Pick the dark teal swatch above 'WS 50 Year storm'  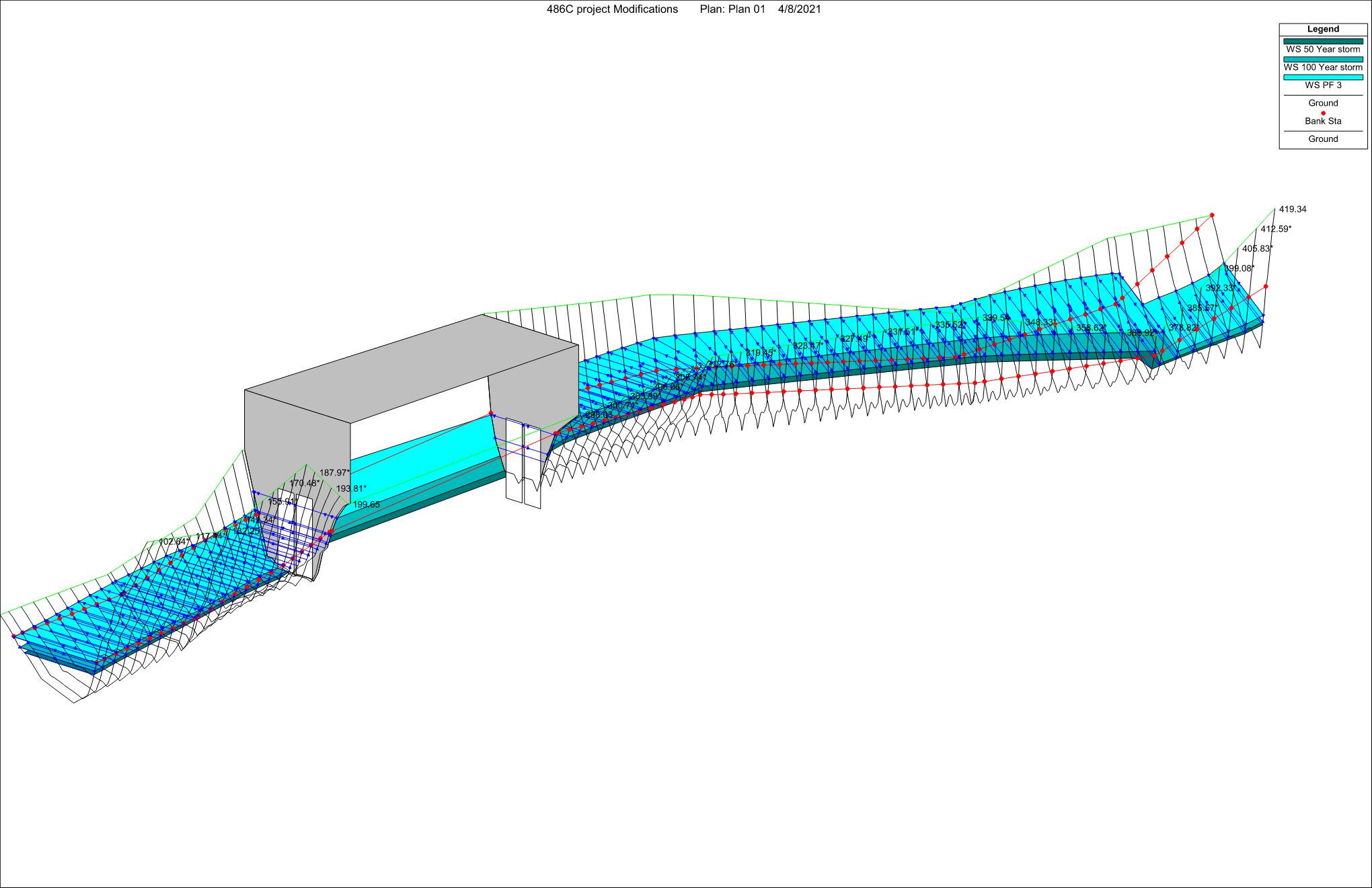(1323, 41)
